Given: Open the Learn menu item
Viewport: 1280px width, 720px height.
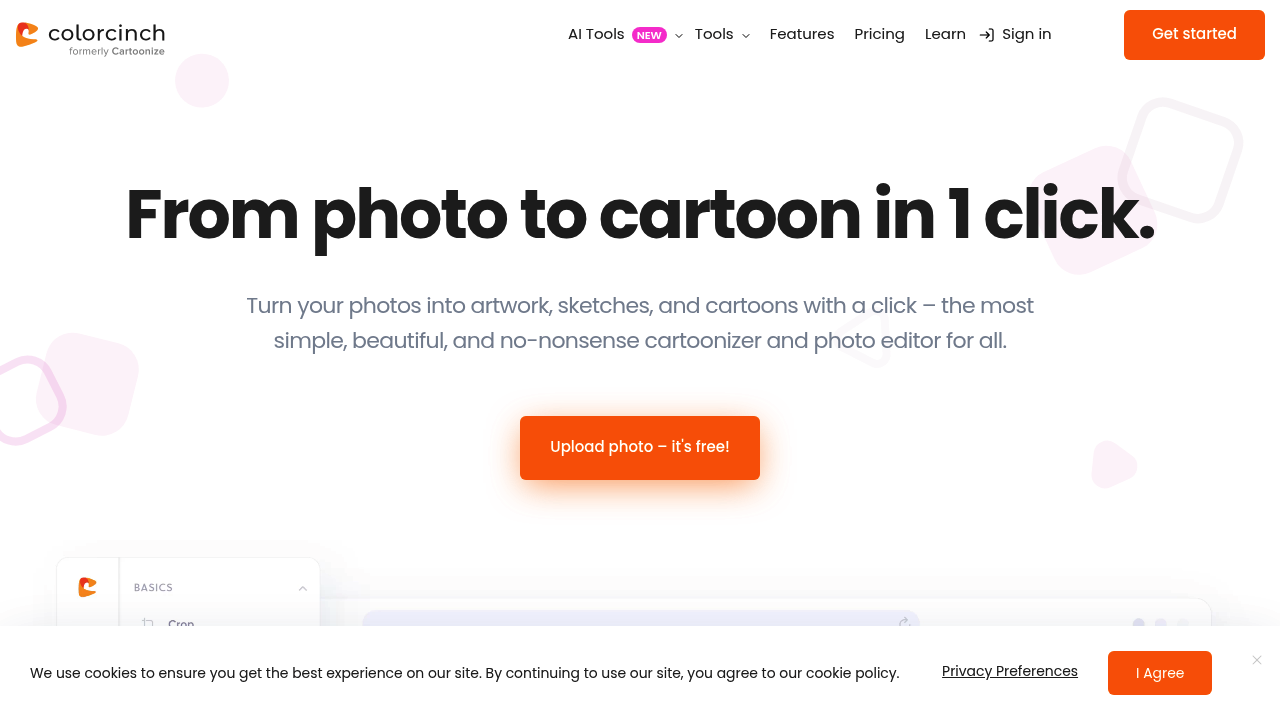Looking at the screenshot, I should click(x=945, y=34).
